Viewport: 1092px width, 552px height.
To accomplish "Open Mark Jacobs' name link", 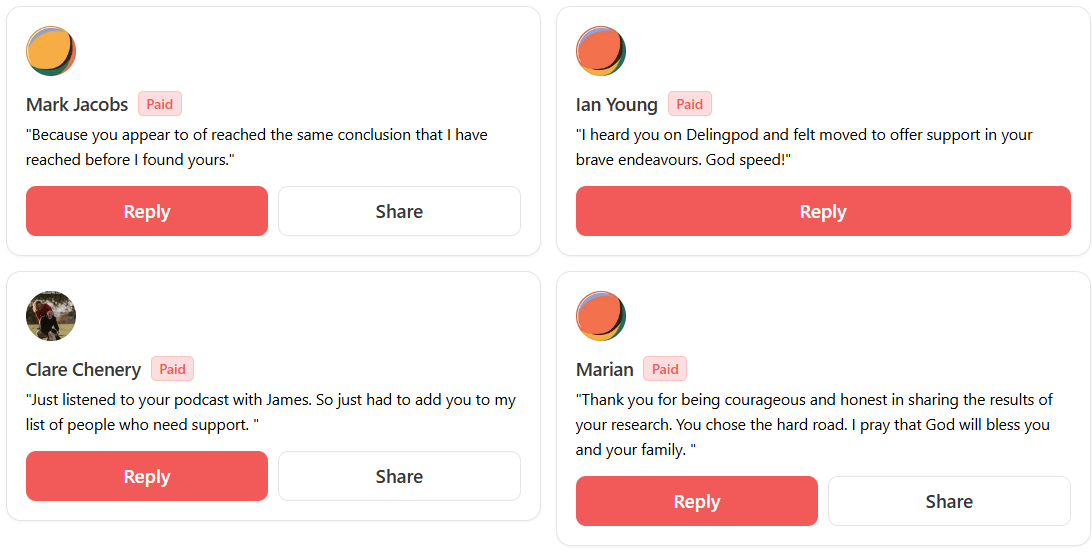I will (x=77, y=104).
